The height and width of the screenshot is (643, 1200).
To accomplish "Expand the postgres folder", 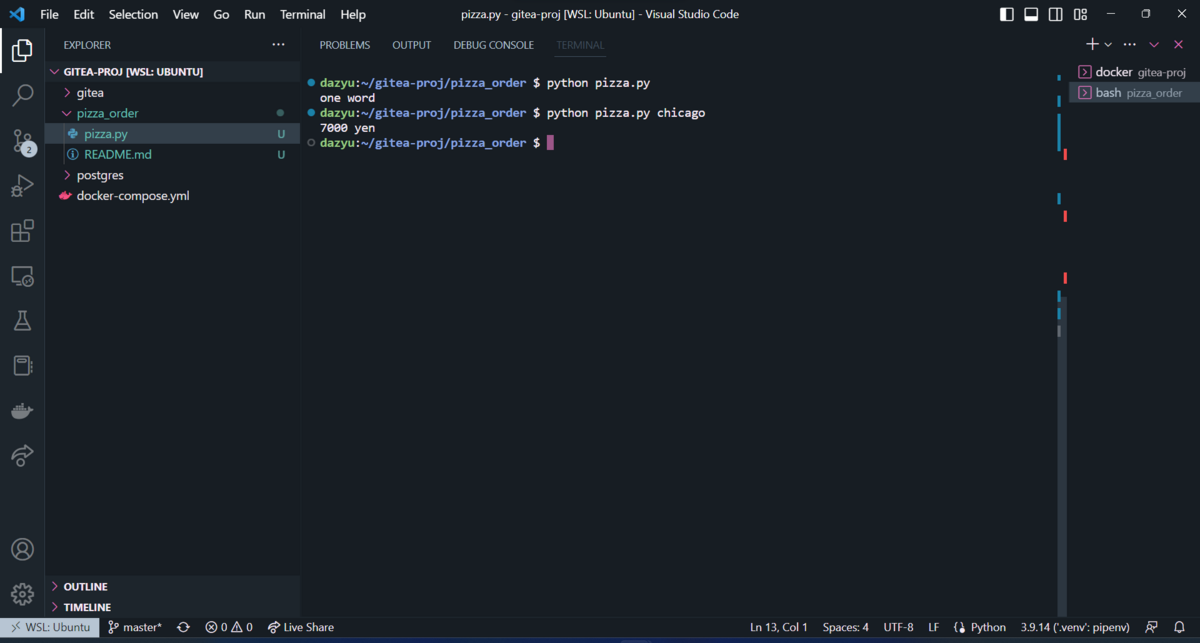I will coord(172,175).
